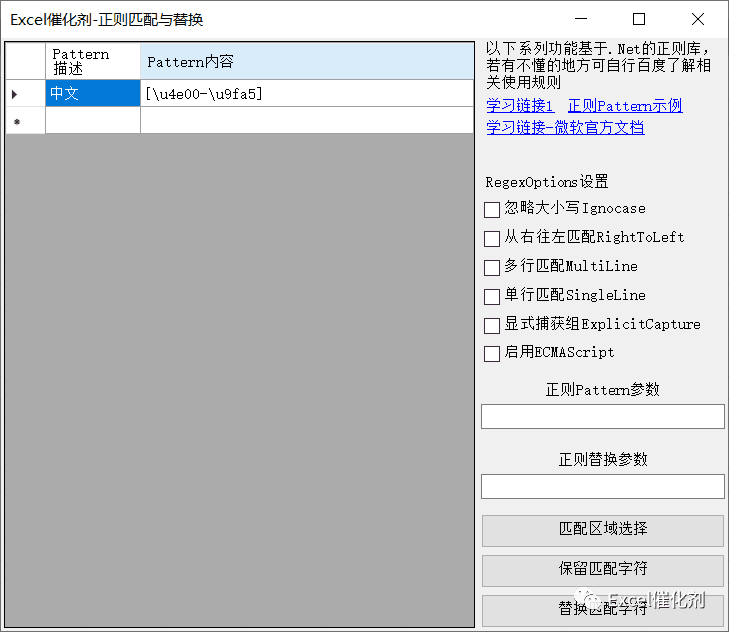Image resolution: width=729 pixels, height=632 pixels.
Task: Enable 忽略大小写 Ignocase checkbox
Action: coord(492,209)
